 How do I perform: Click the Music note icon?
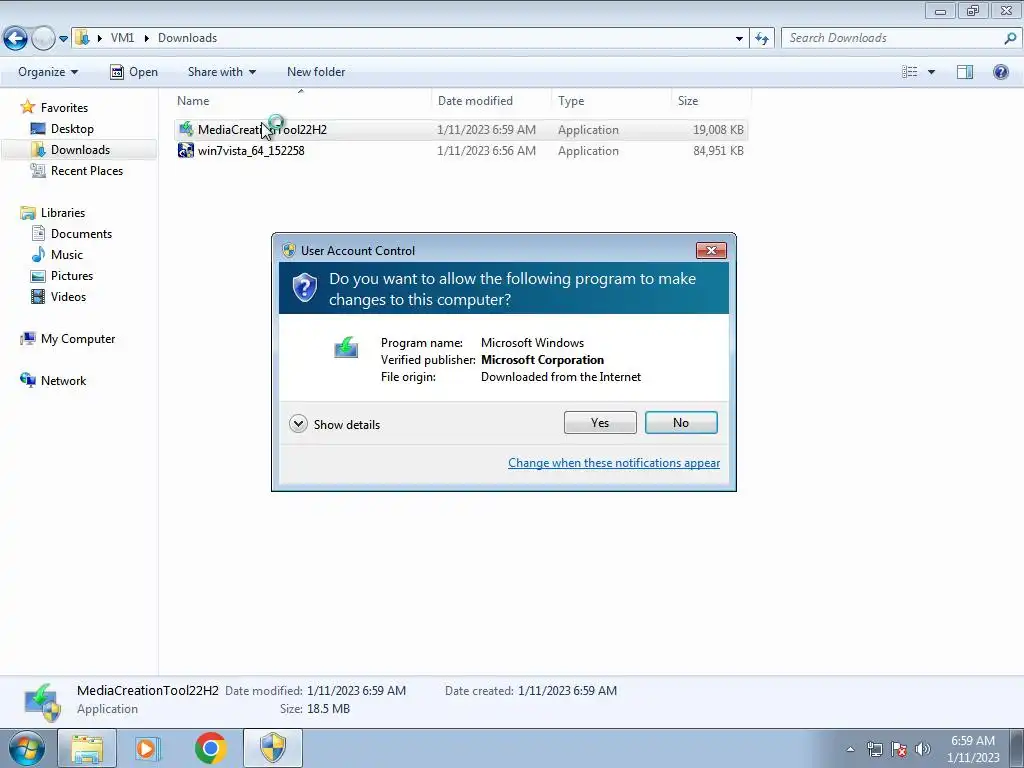pyautogui.click(x=38, y=254)
